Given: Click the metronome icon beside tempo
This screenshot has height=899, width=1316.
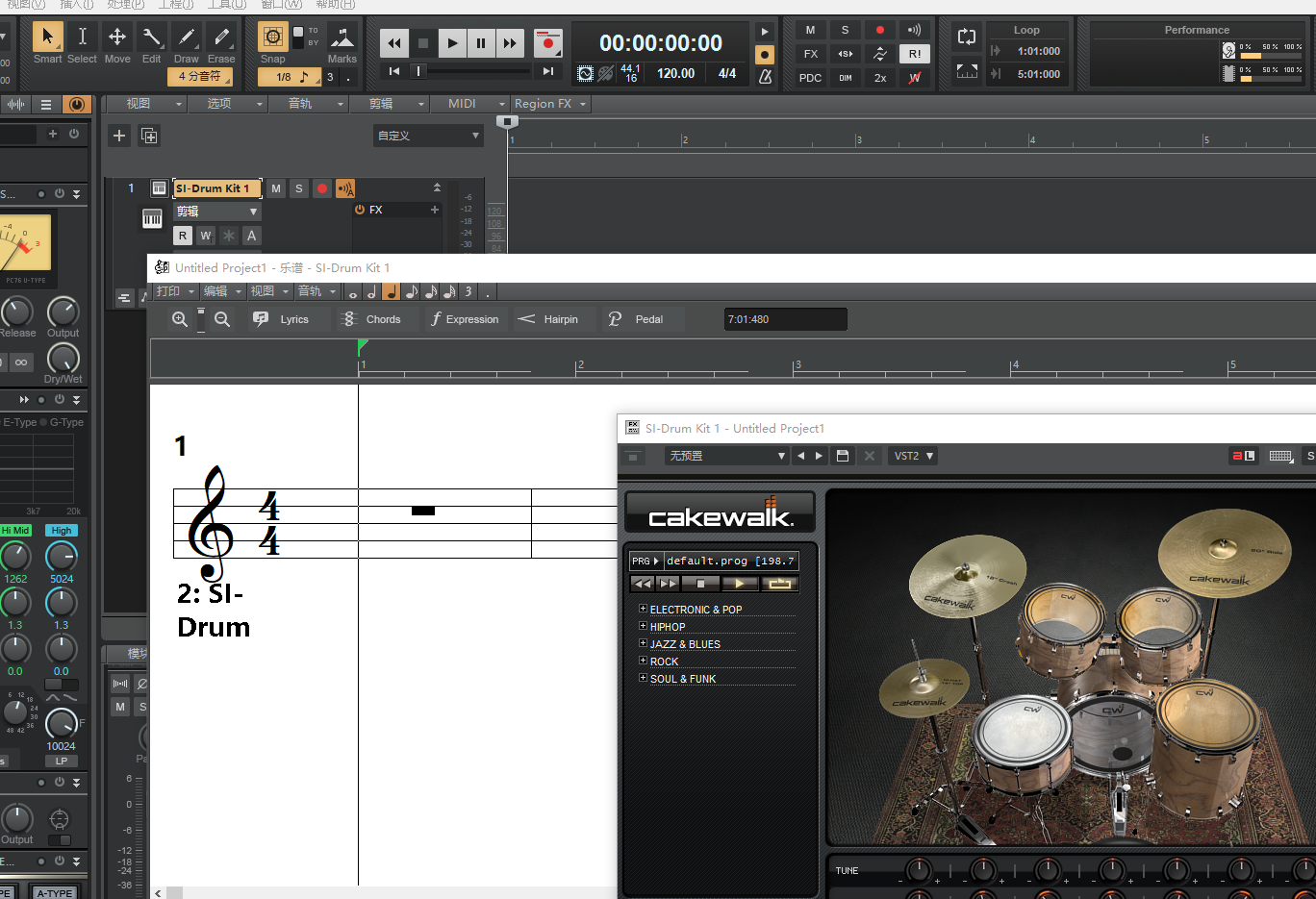Looking at the screenshot, I should click(x=766, y=76).
